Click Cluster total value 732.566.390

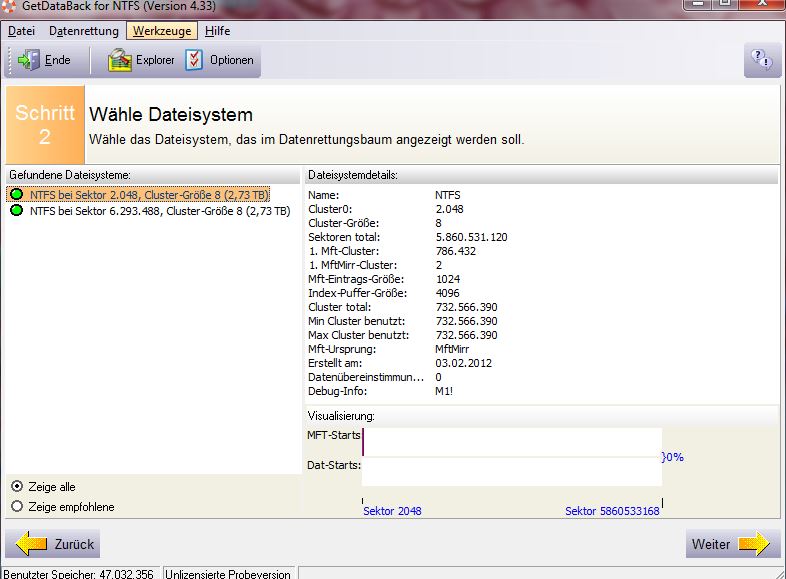[466, 307]
